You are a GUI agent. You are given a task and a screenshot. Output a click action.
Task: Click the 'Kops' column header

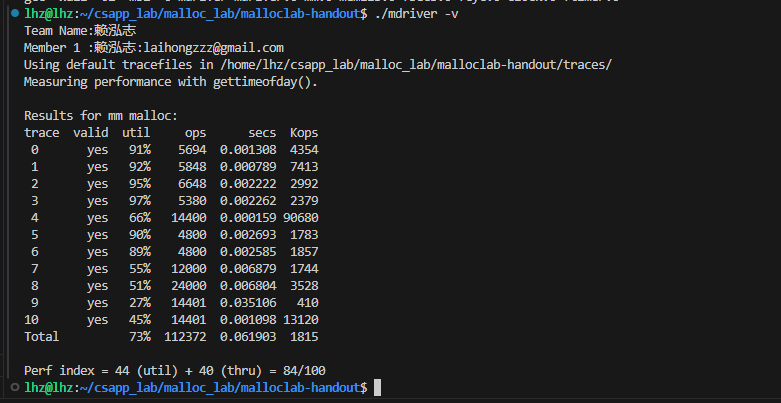[x=303, y=133]
